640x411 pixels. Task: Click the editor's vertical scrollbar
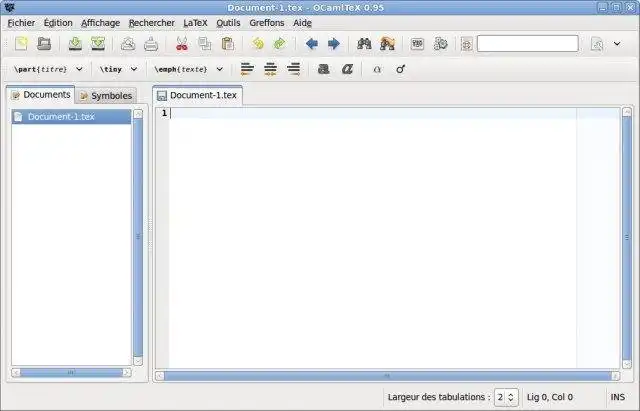627,238
